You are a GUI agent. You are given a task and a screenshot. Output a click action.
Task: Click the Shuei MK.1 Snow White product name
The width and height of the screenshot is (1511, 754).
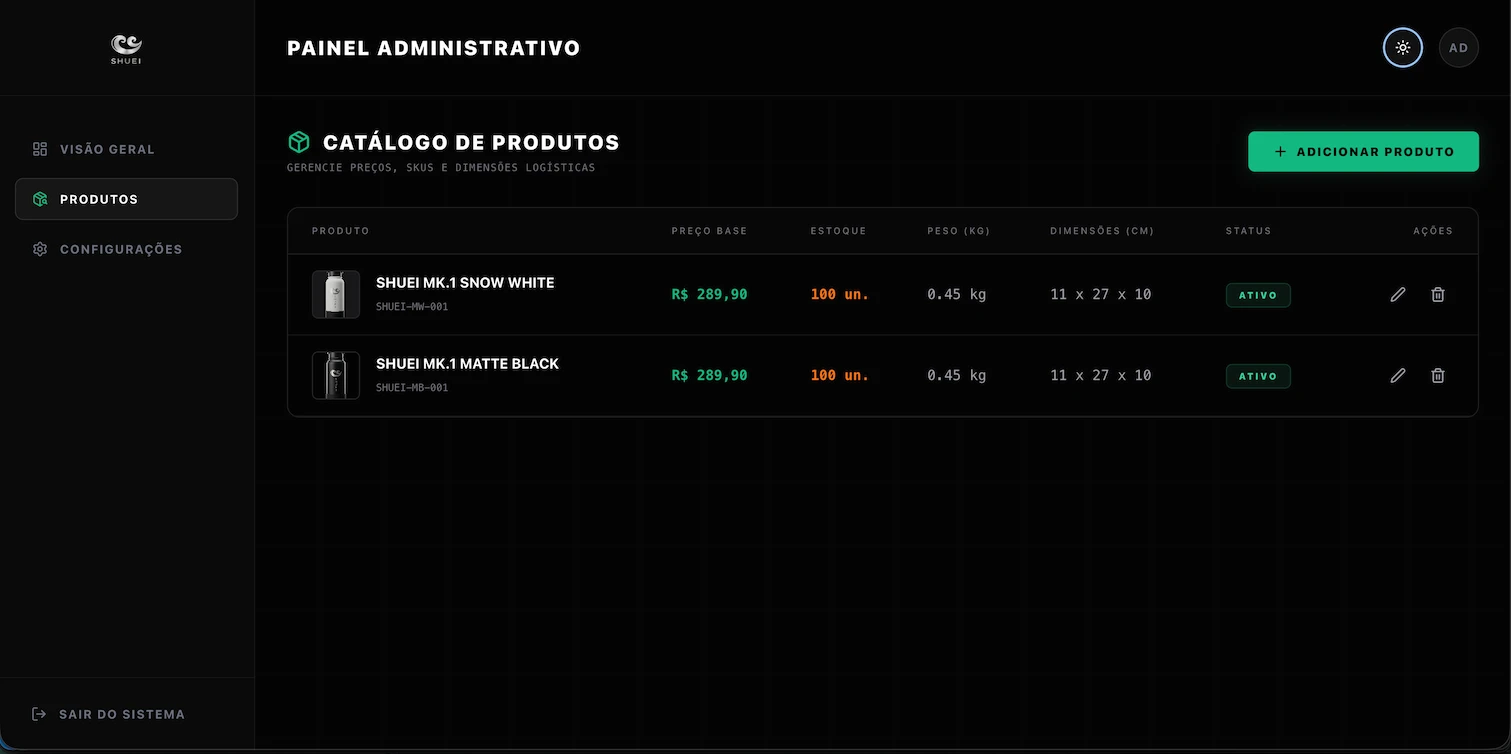tap(465, 283)
